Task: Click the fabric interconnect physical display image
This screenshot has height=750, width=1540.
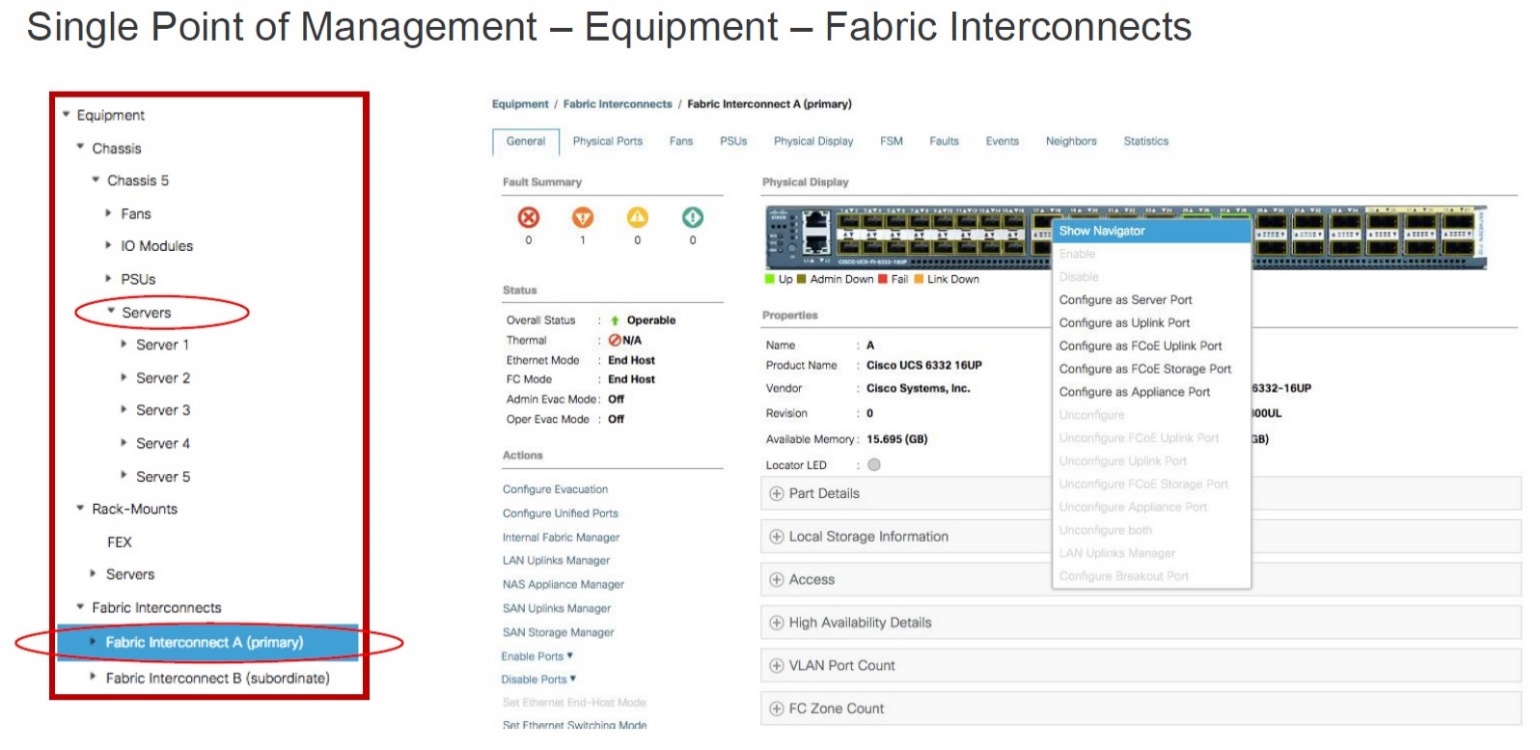Action: point(1125,238)
